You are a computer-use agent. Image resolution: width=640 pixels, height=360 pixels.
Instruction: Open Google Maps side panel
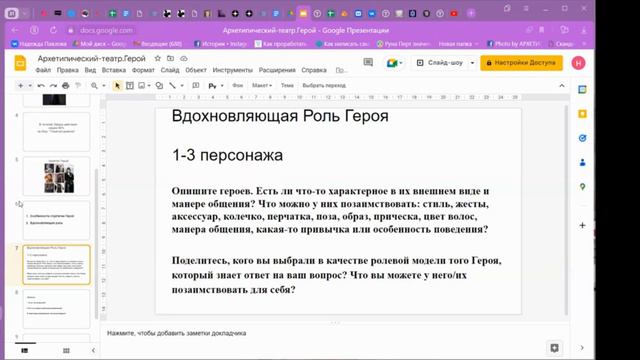pos(582,187)
